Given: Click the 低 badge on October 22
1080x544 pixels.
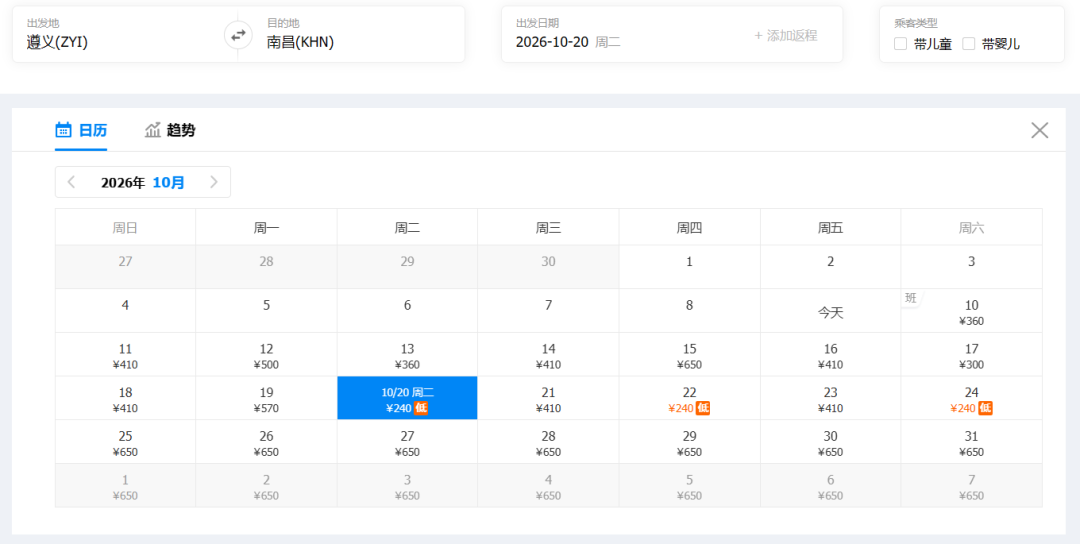Looking at the screenshot, I should (703, 408).
